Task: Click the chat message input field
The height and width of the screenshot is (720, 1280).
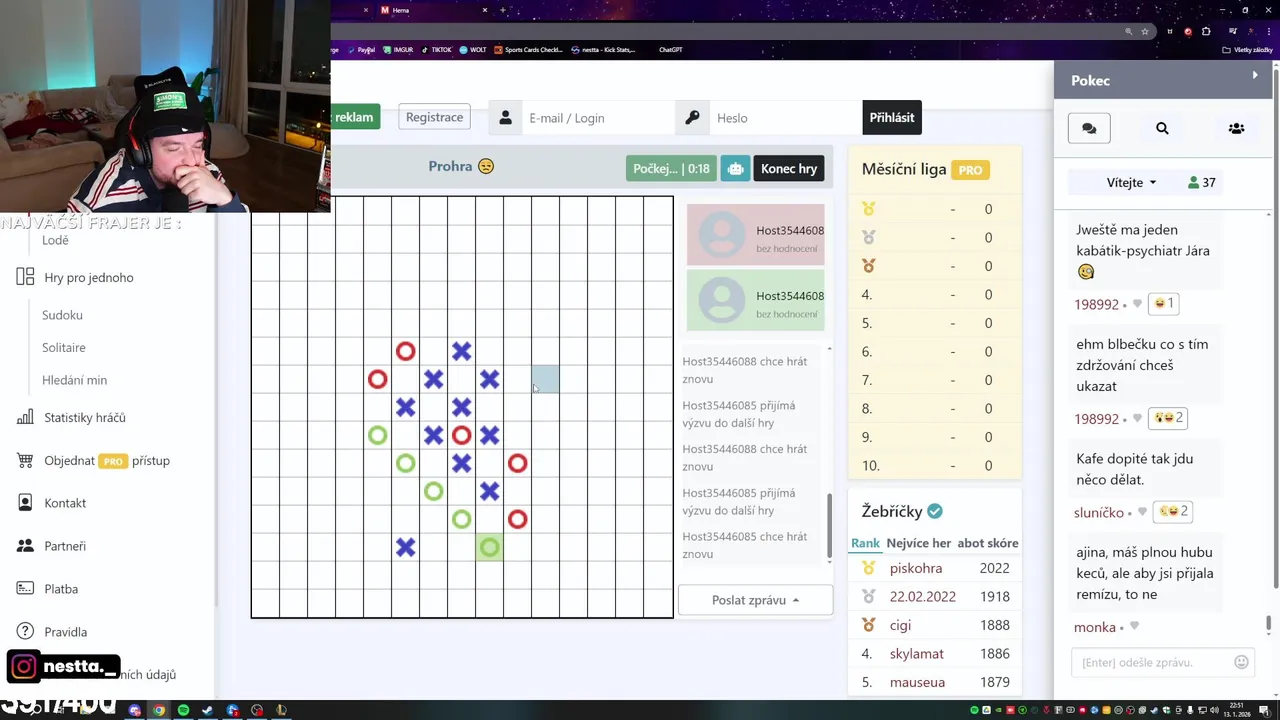Action: [x=1153, y=662]
